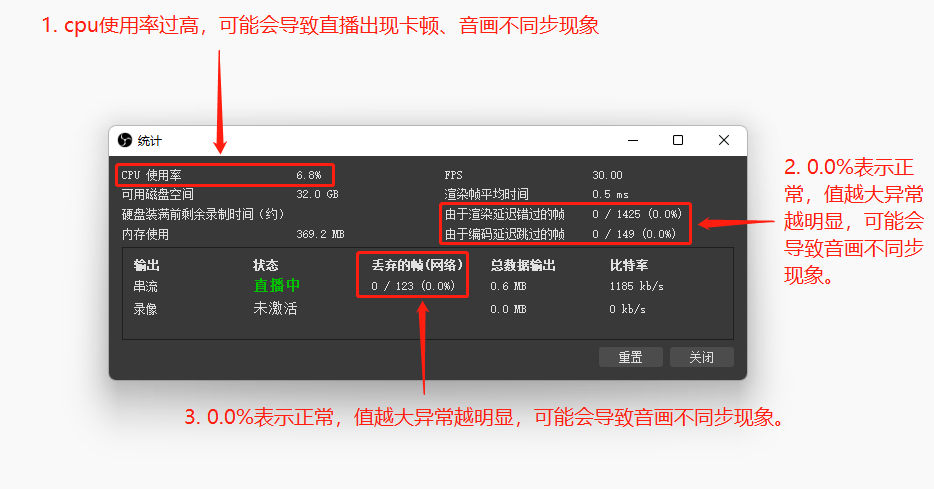Click the 0 / 149 (0.0%) value
The image size is (934, 489).
point(634,234)
